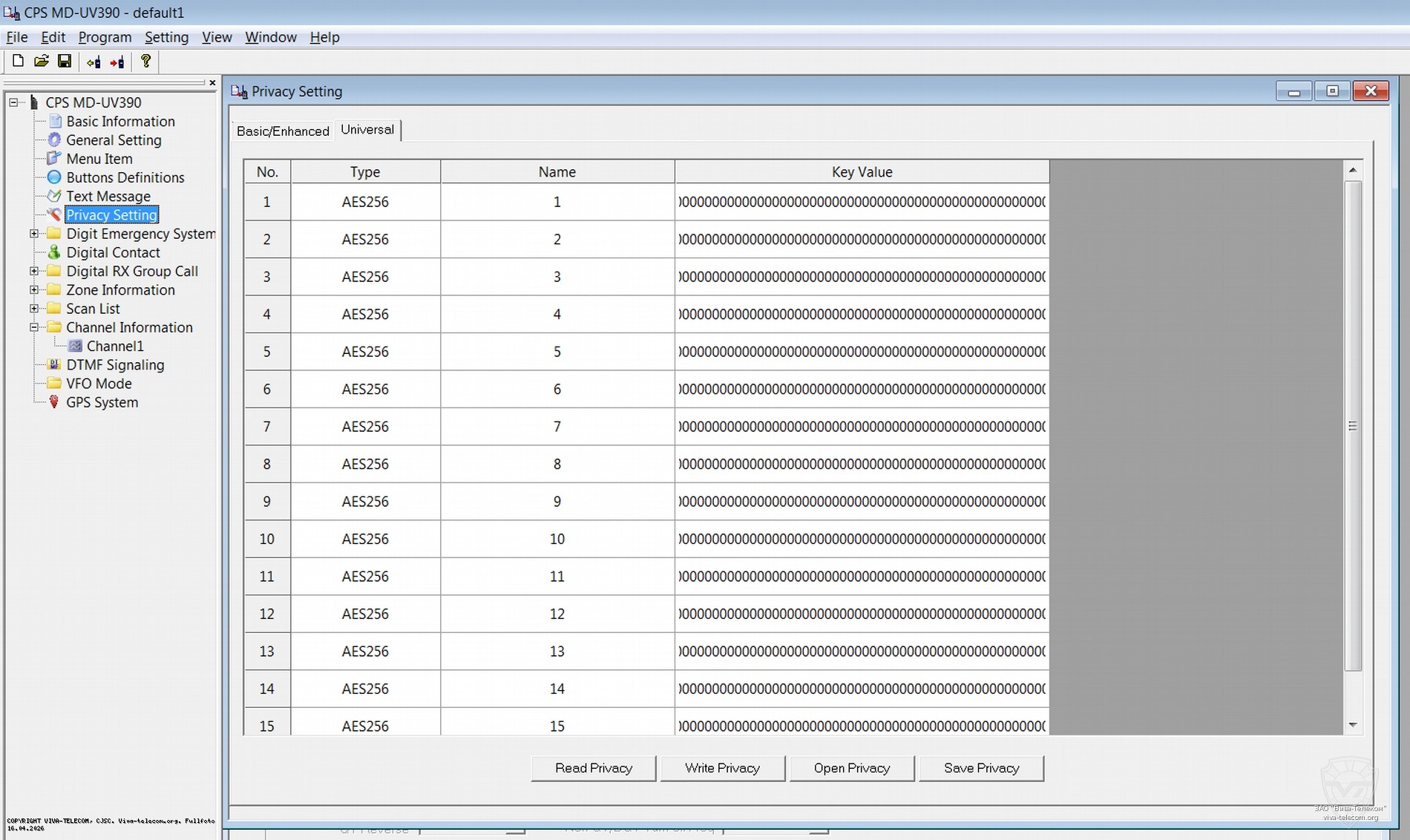Click the scroll down arrow of key table

point(1352,725)
